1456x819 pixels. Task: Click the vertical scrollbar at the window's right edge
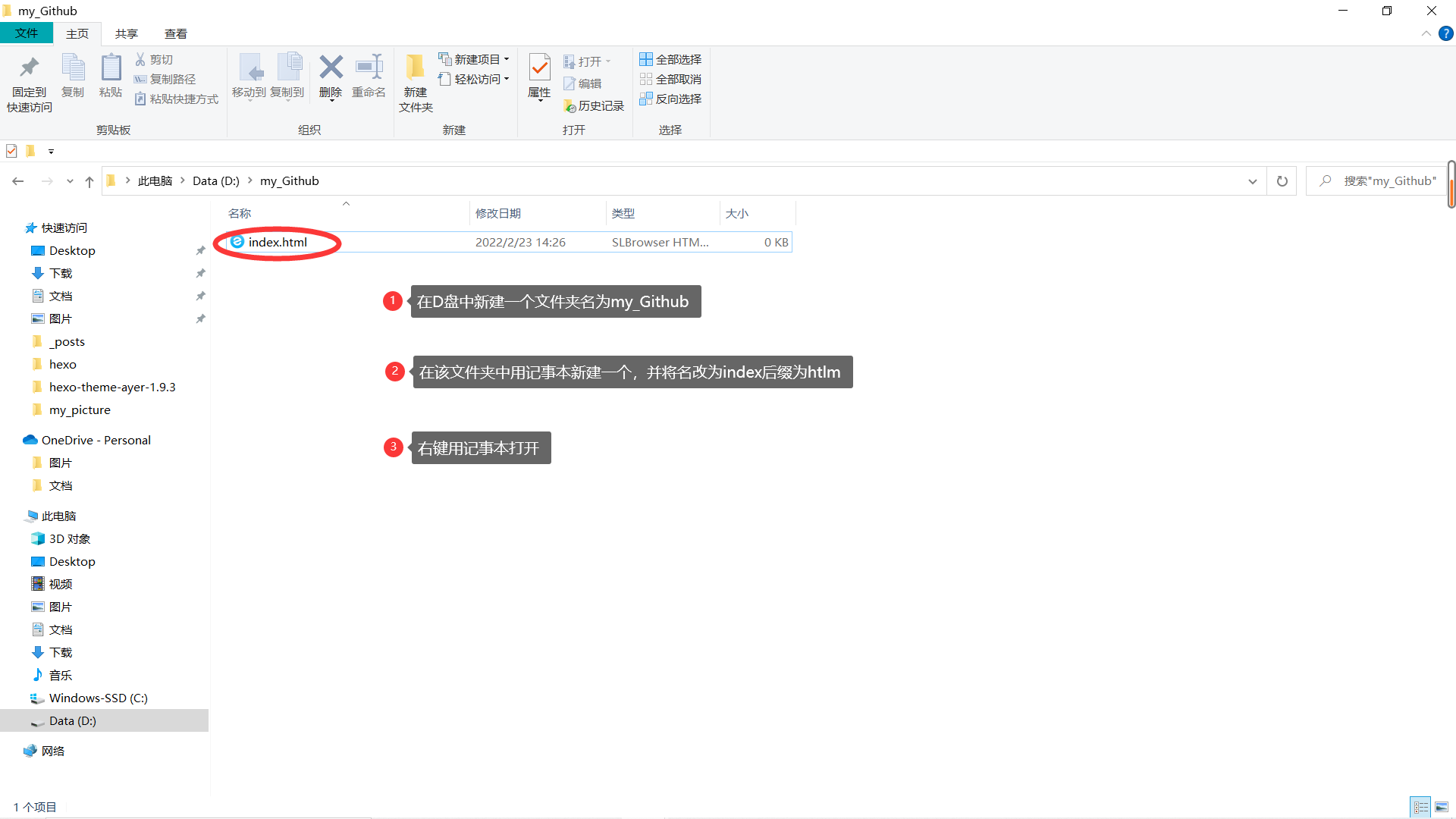tap(1451, 184)
